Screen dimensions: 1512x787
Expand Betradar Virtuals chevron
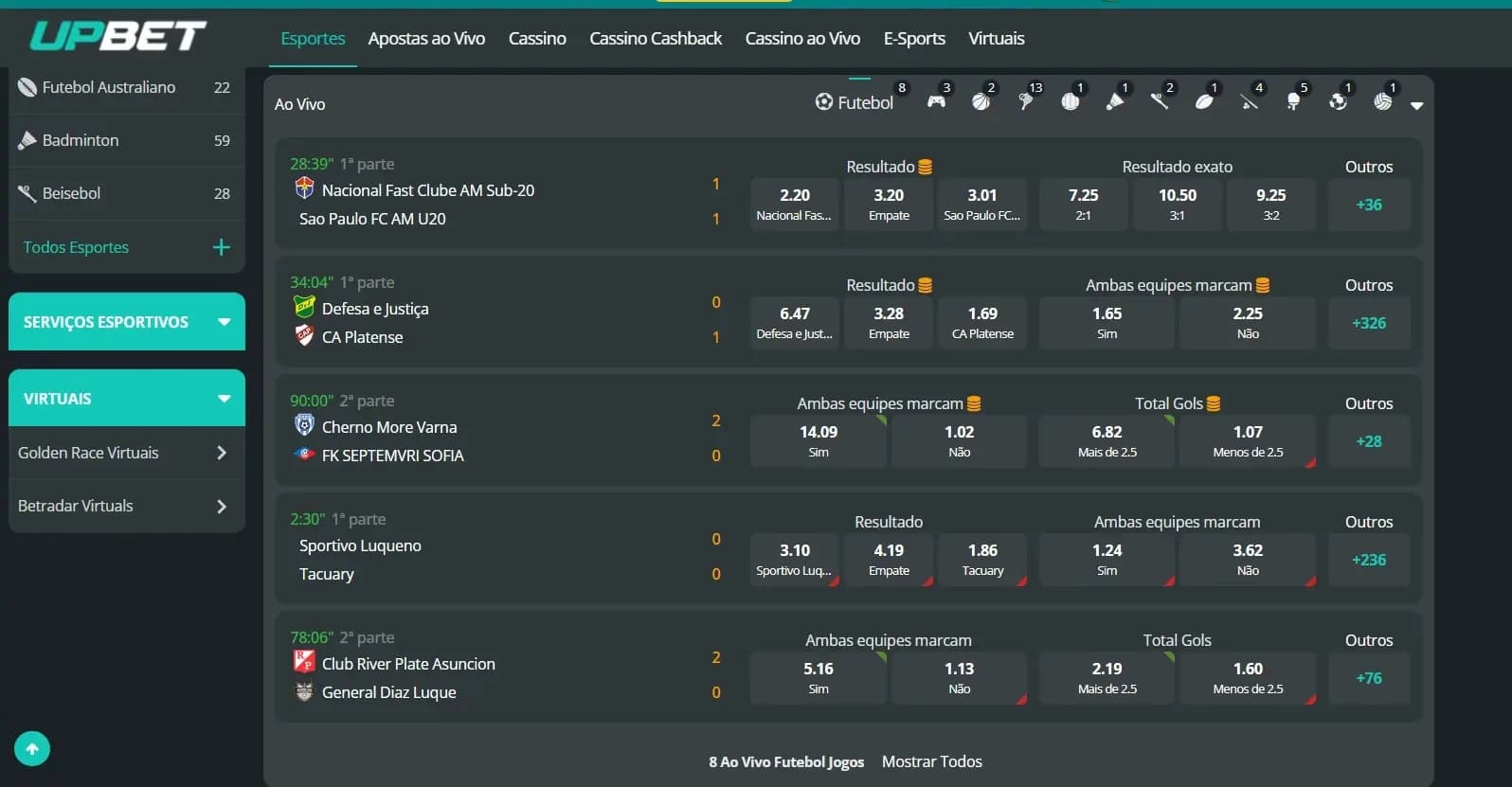click(222, 506)
